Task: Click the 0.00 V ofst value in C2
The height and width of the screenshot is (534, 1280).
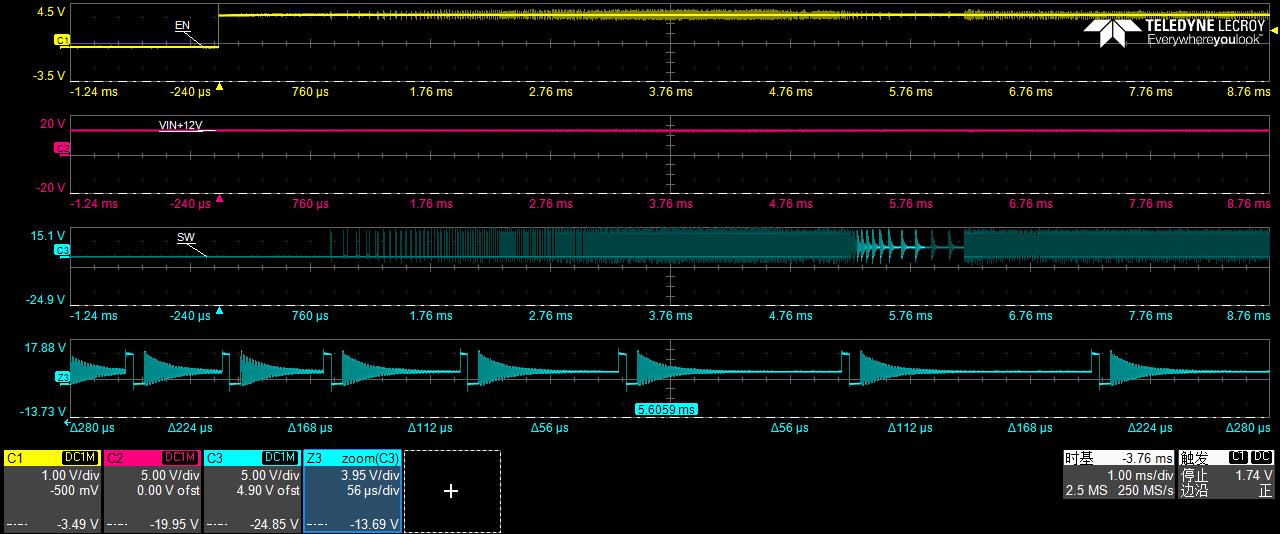Action: 168,491
